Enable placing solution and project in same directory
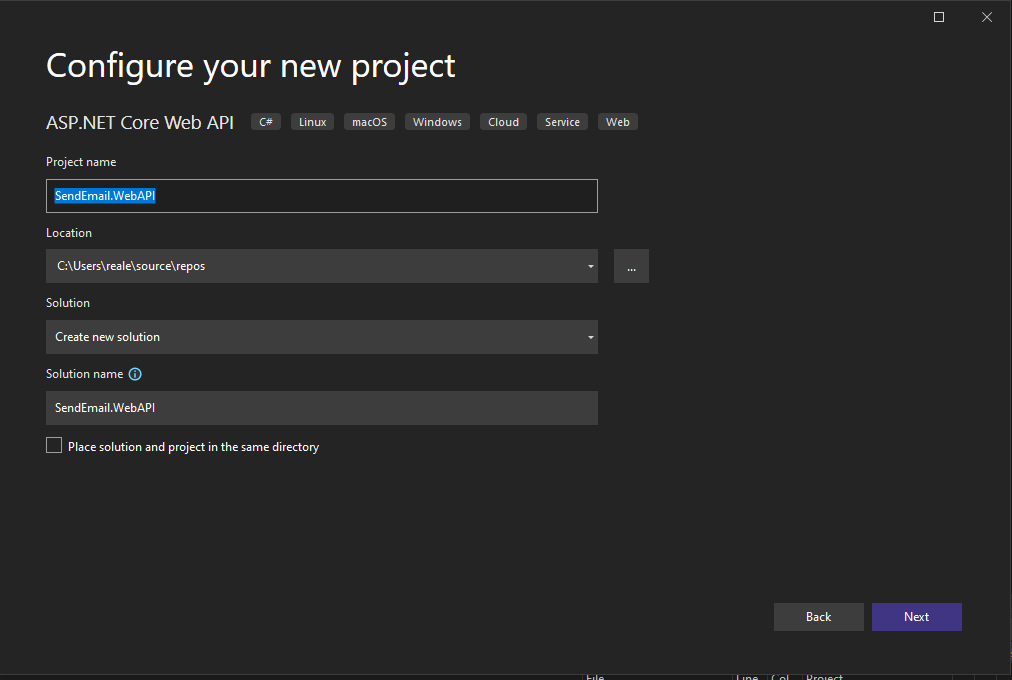This screenshot has height=680, width=1012. 54,446
